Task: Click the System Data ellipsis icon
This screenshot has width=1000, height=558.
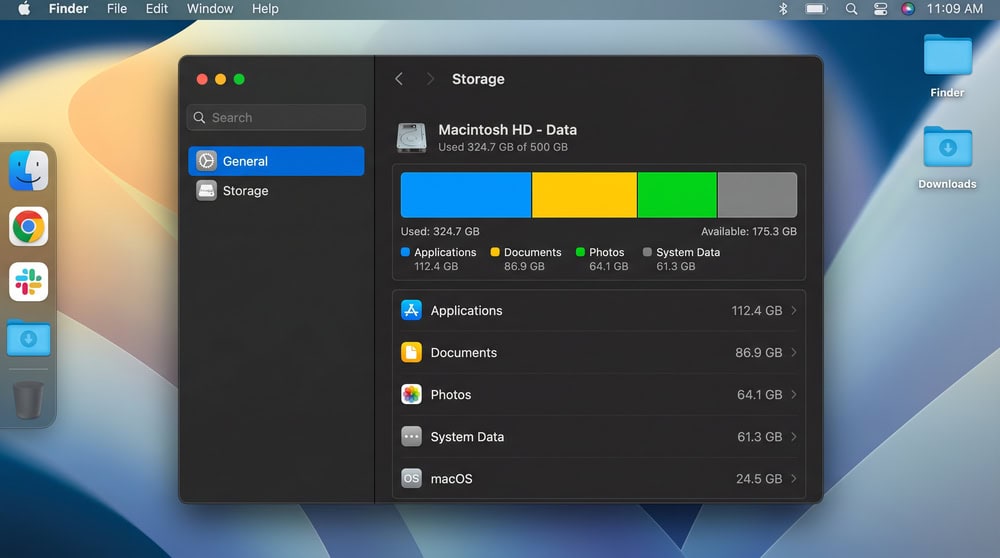Action: [411, 437]
